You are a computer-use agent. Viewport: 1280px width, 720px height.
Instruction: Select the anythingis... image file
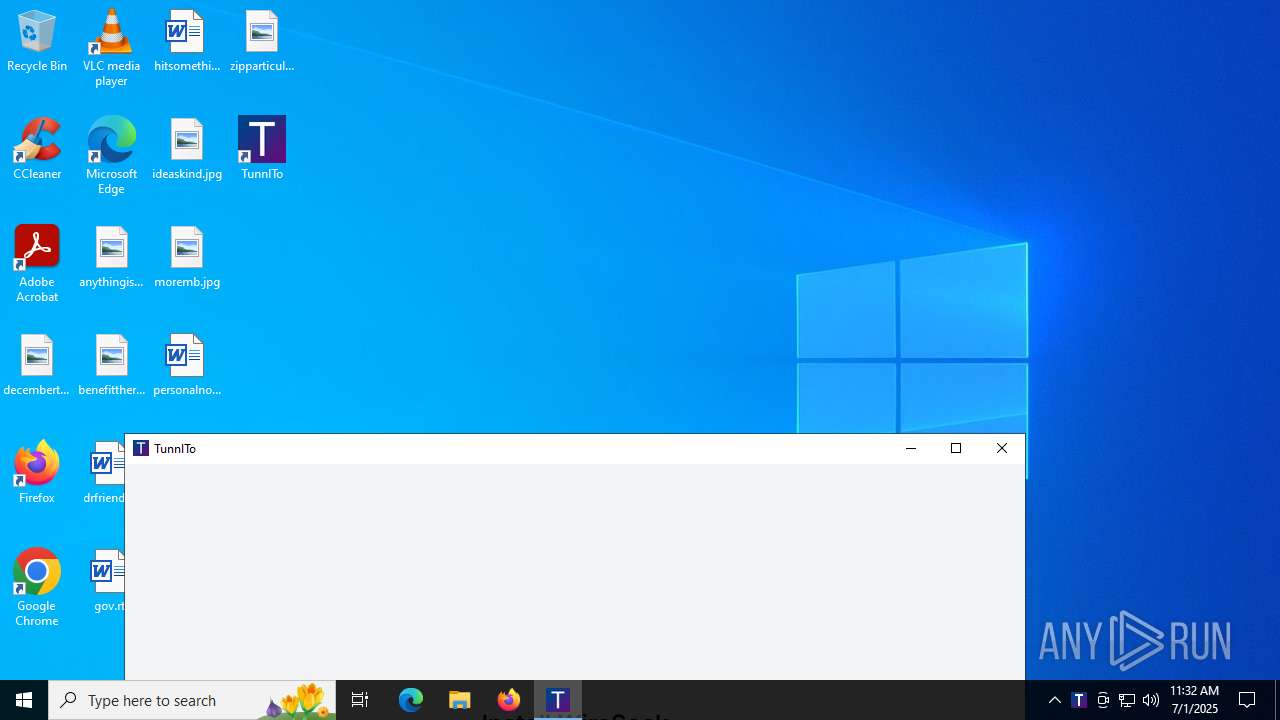(x=111, y=258)
